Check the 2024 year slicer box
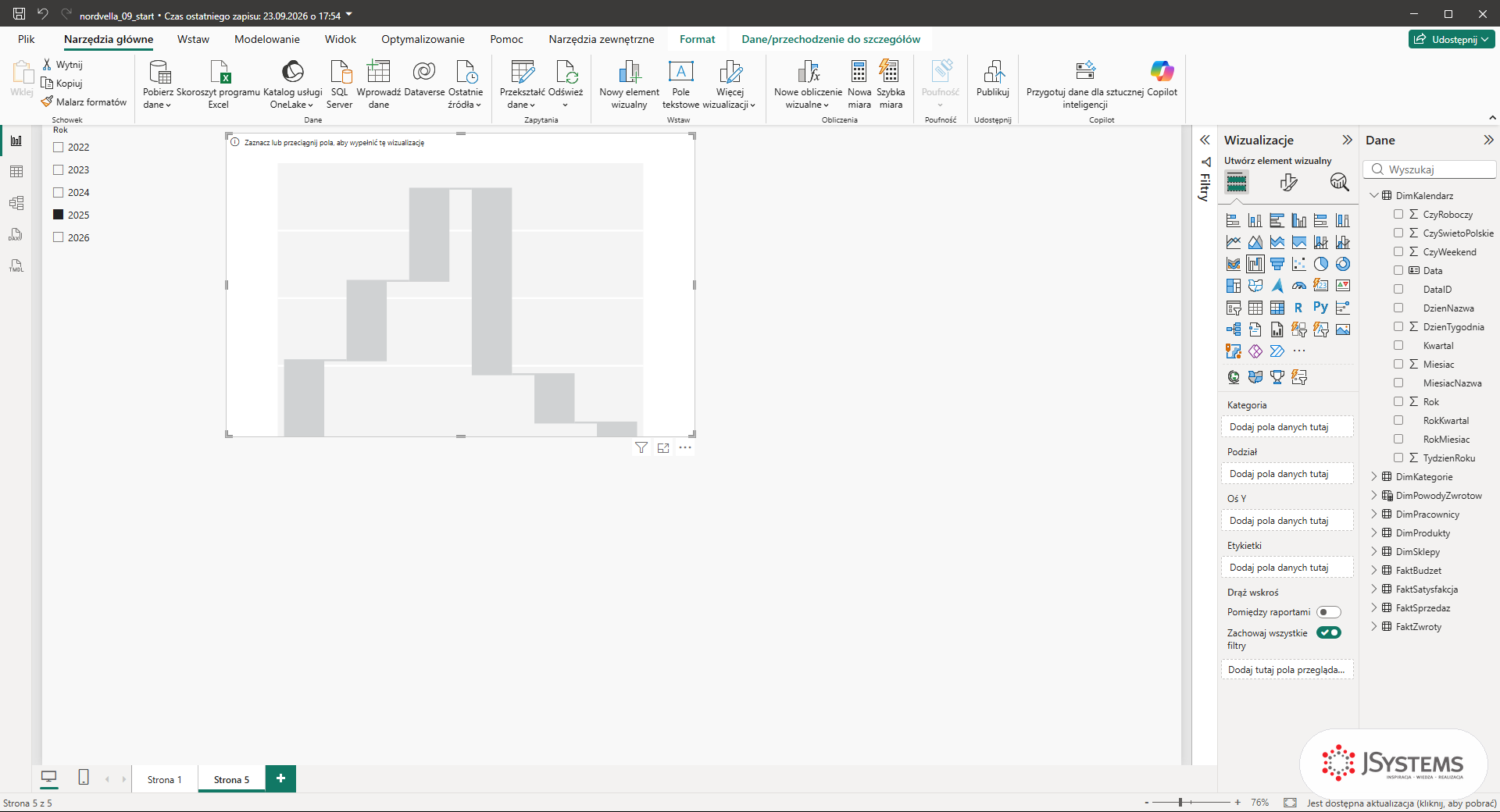Viewport: 1500px width, 812px height. pos(58,192)
